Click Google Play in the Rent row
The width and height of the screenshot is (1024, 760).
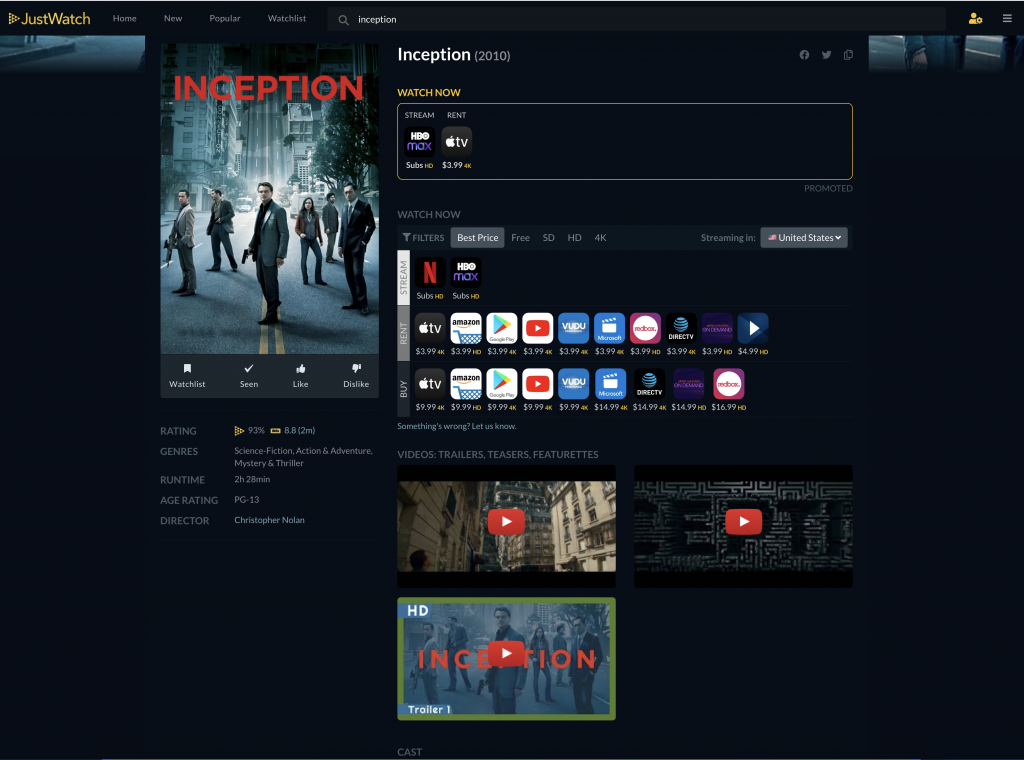coord(502,328)
